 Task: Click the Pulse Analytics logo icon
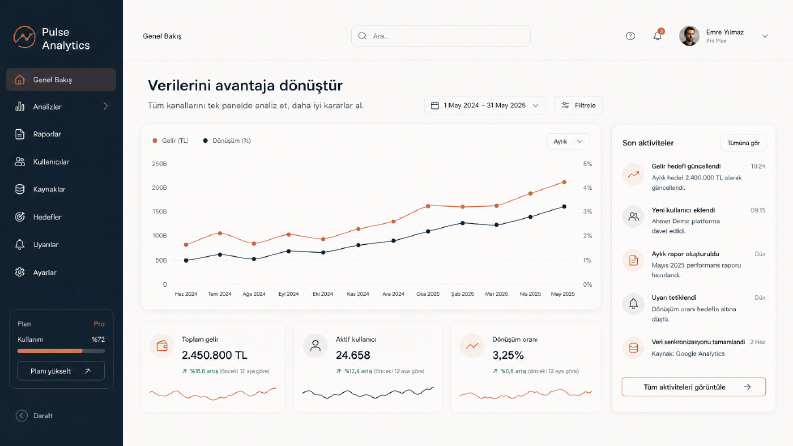pyautogui.click(x=24, y=37)
